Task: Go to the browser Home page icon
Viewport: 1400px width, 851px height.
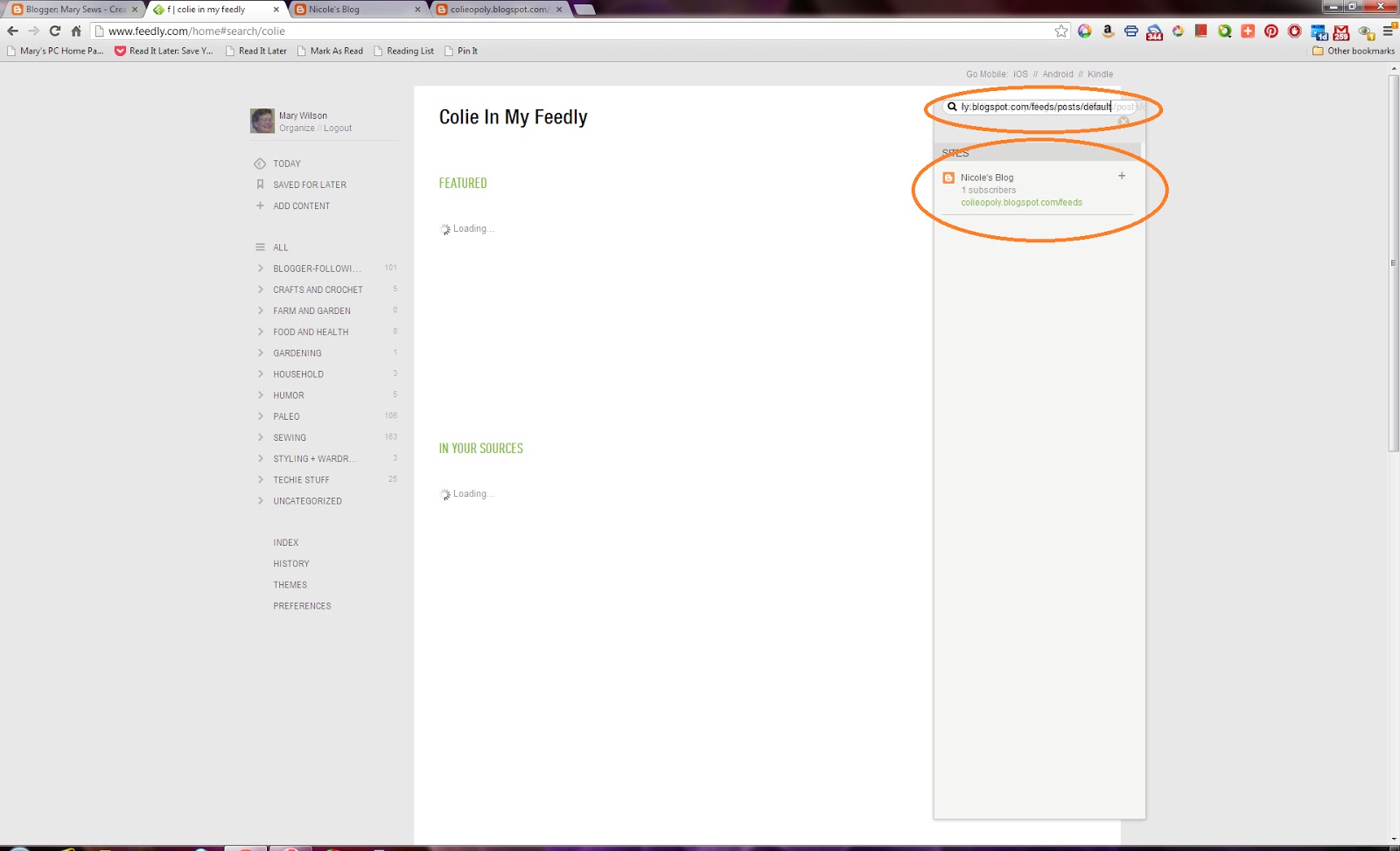Action: coord(76,31)
